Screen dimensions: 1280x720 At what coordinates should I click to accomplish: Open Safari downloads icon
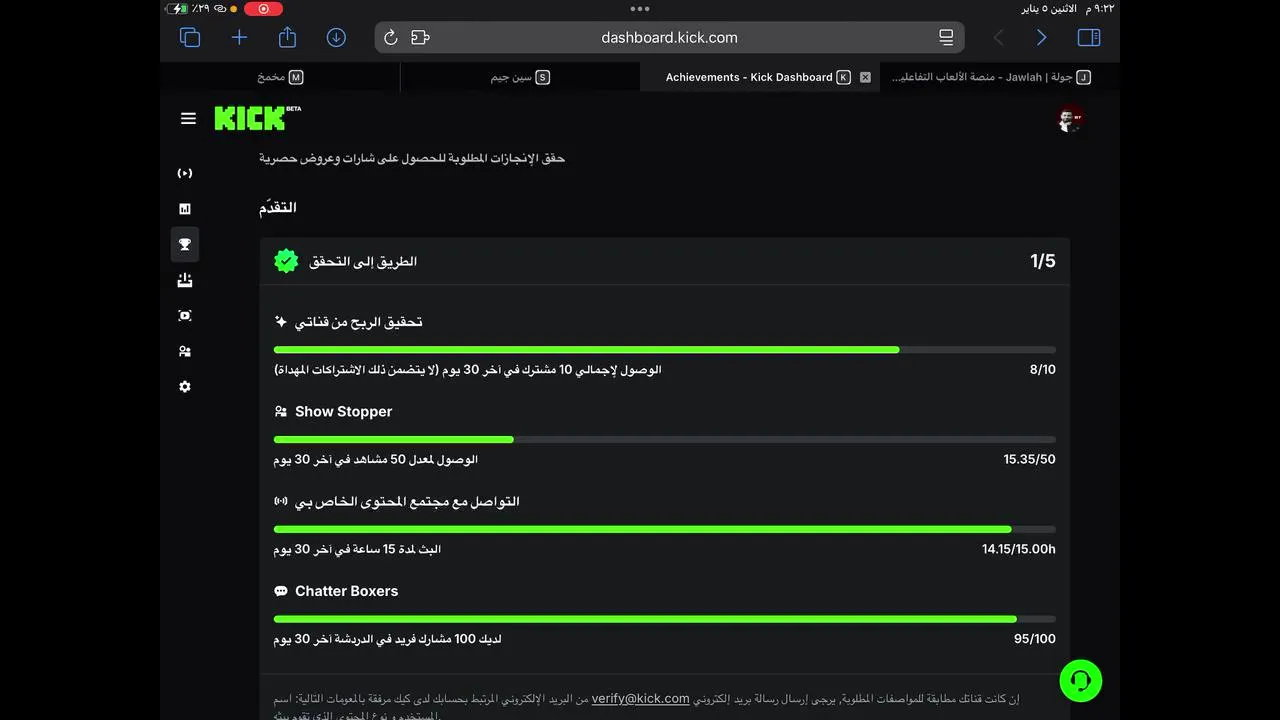[x=336, y=37]
